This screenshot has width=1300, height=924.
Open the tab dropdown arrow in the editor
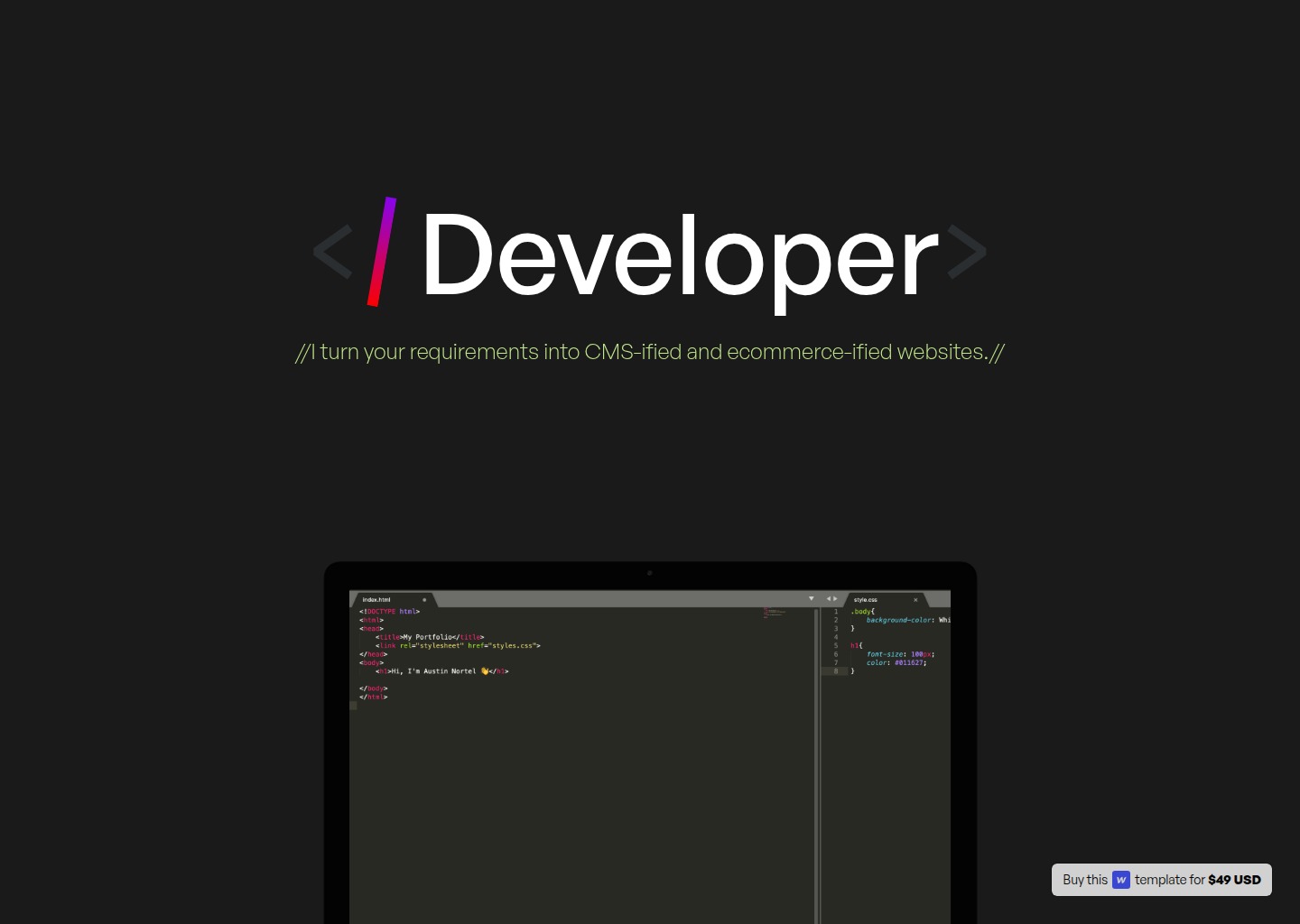click(x=811, y=598)
